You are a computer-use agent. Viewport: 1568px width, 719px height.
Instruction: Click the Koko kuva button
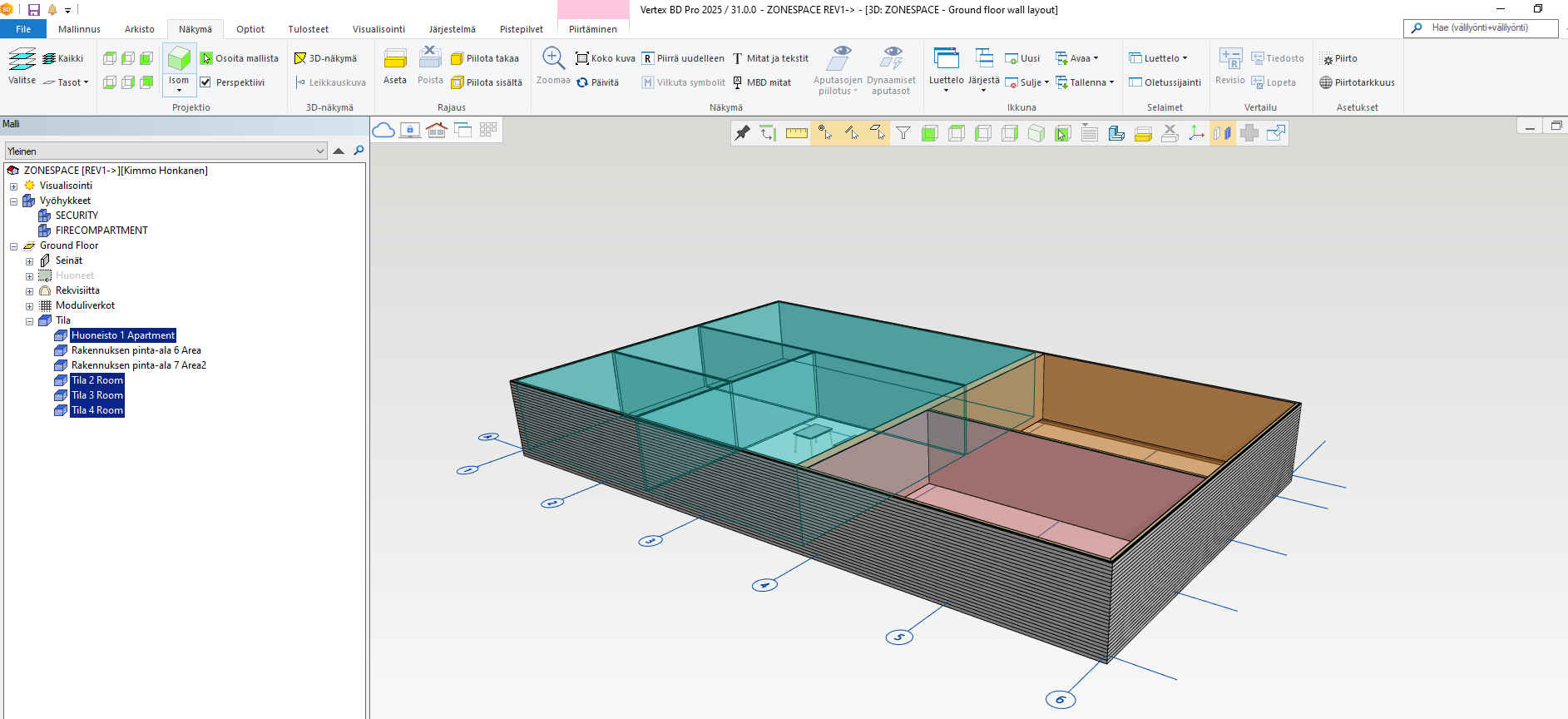[x=606, y=58]
